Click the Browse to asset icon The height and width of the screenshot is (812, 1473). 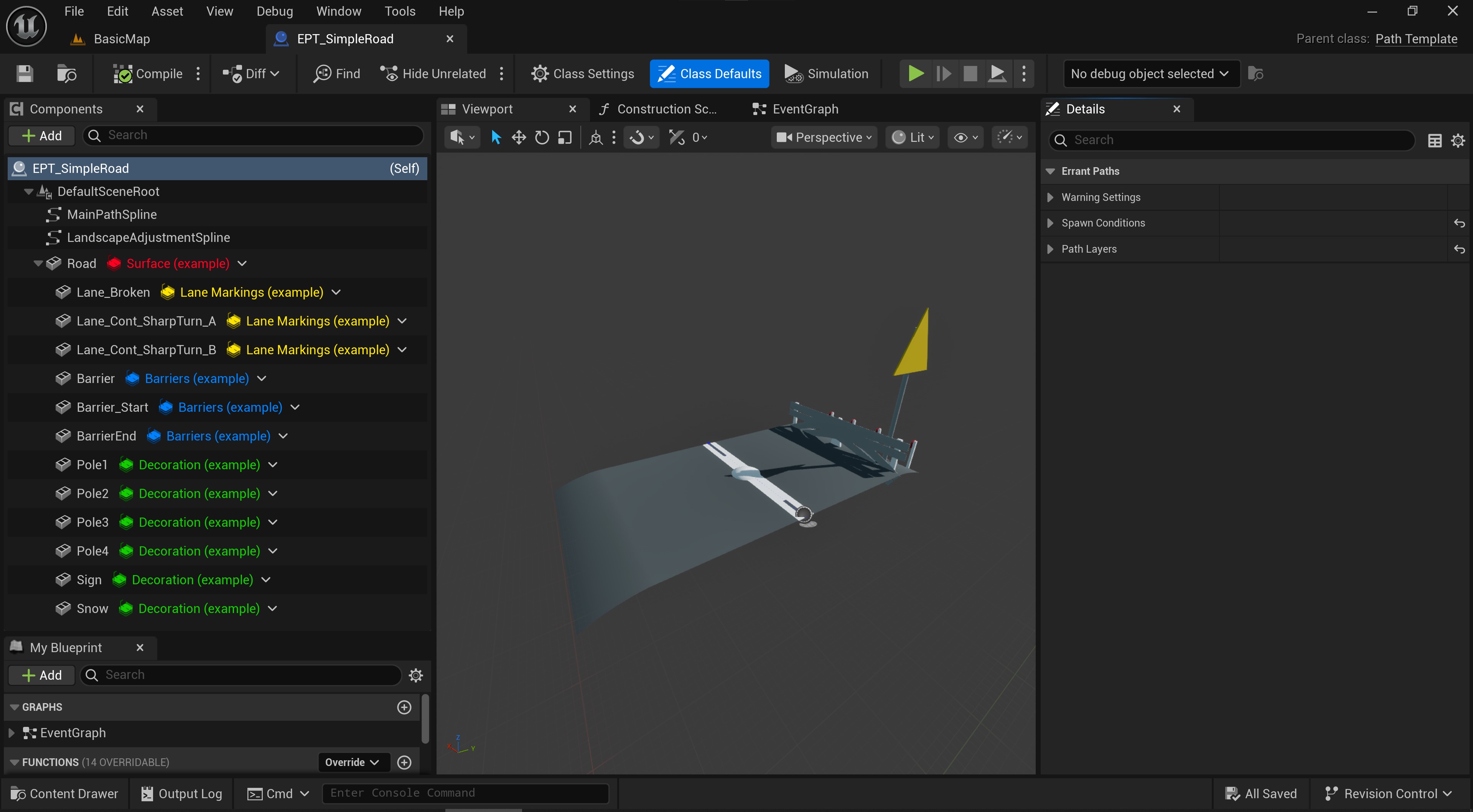67,74
